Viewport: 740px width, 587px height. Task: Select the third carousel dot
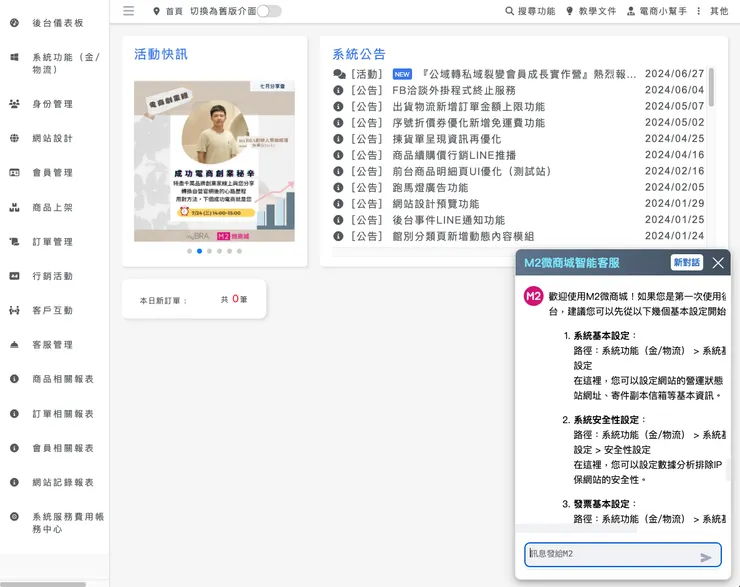click(210, 251)
